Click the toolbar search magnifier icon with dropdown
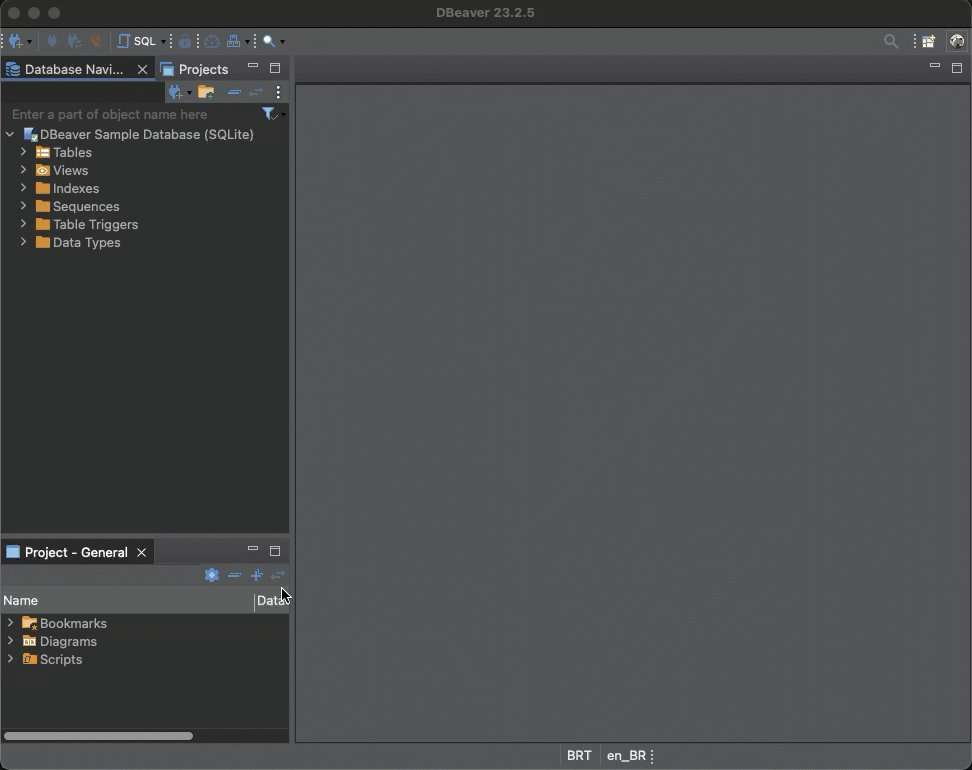Viewport: 972px width, 770px height. tap(269, 42)
